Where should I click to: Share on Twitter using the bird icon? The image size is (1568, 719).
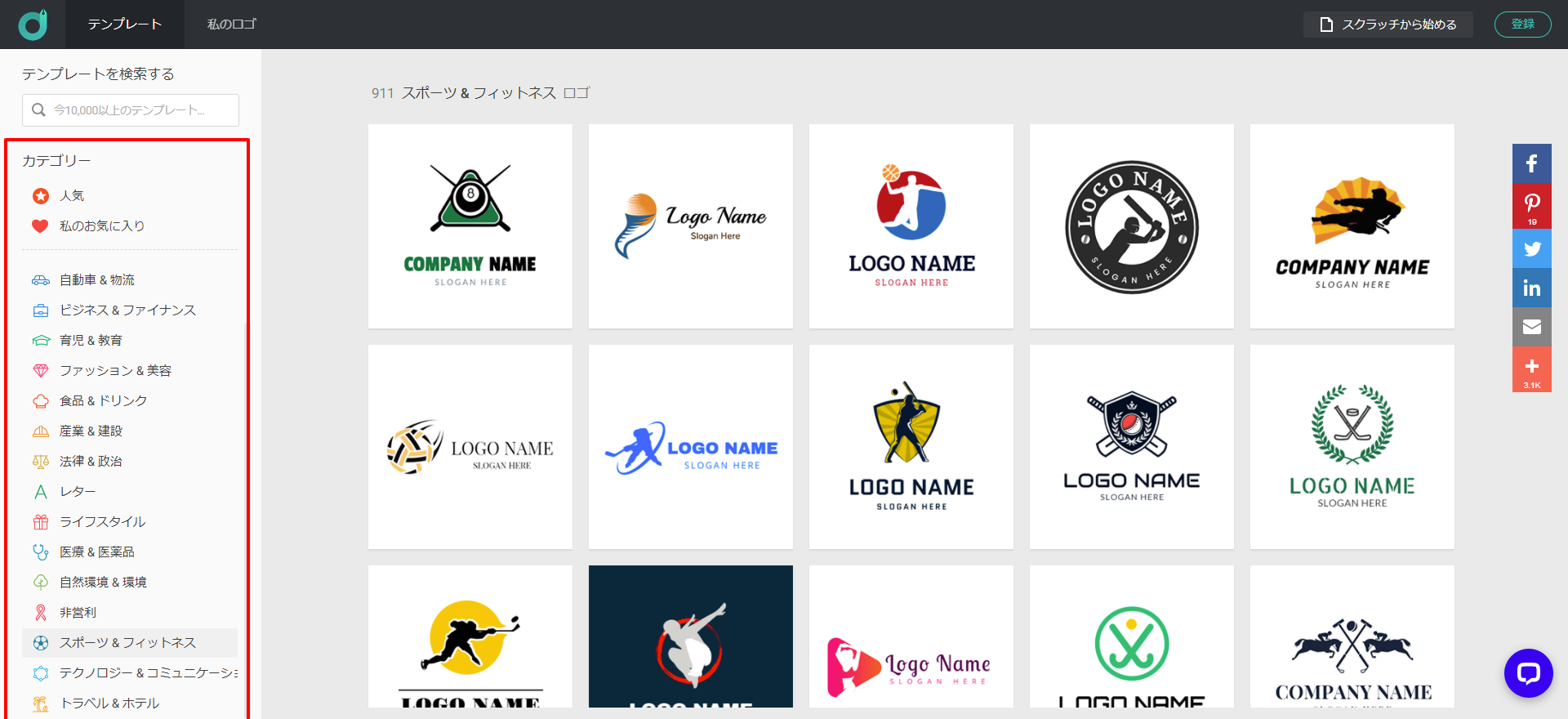[1531, 248]
